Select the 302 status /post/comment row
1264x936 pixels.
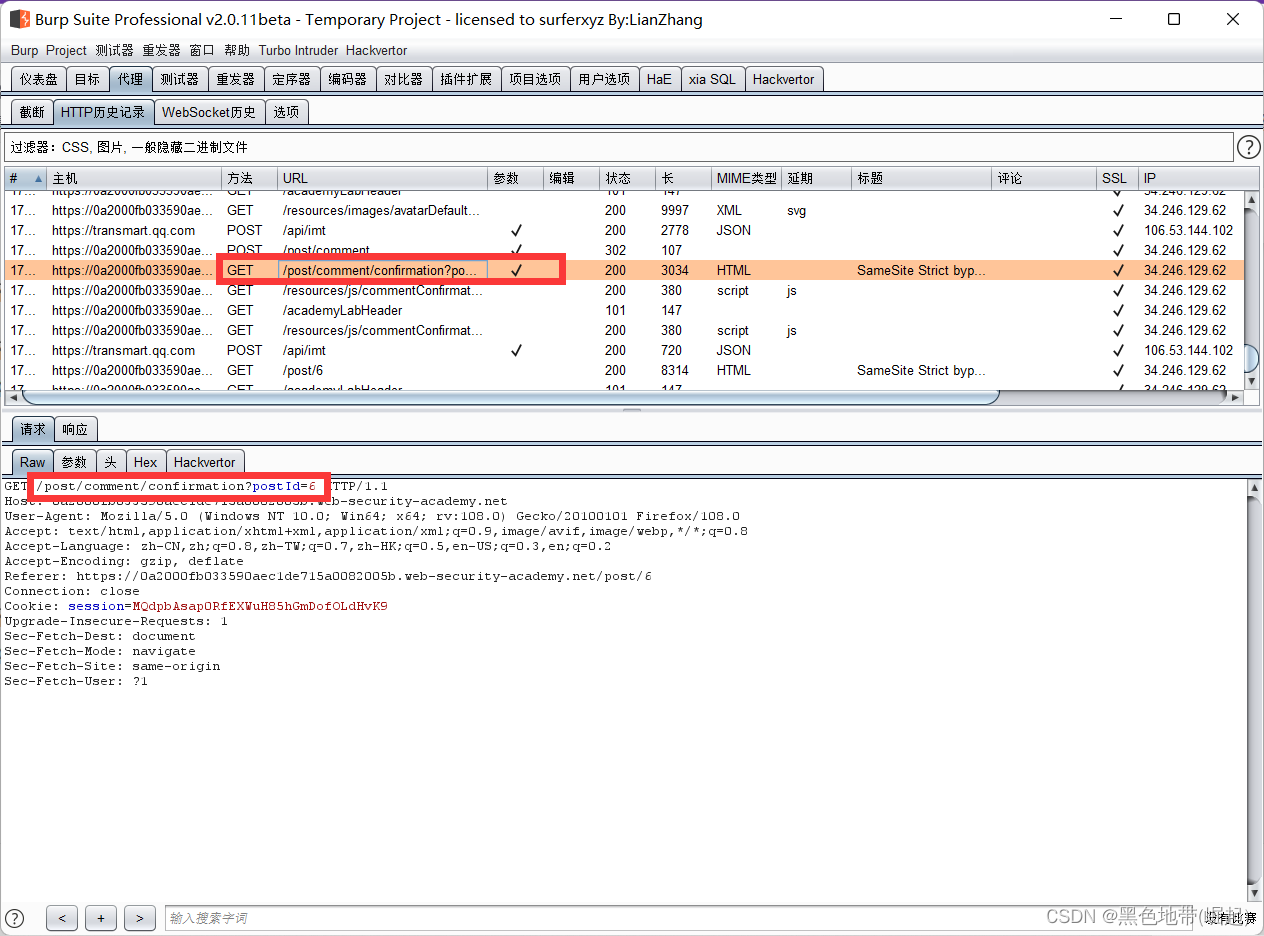623,250
